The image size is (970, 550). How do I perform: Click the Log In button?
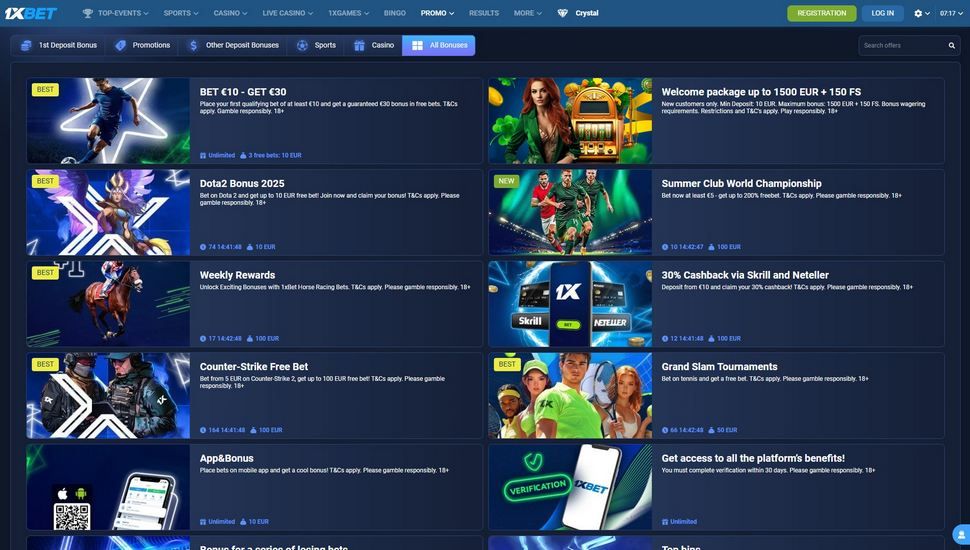tap(883, 13)
